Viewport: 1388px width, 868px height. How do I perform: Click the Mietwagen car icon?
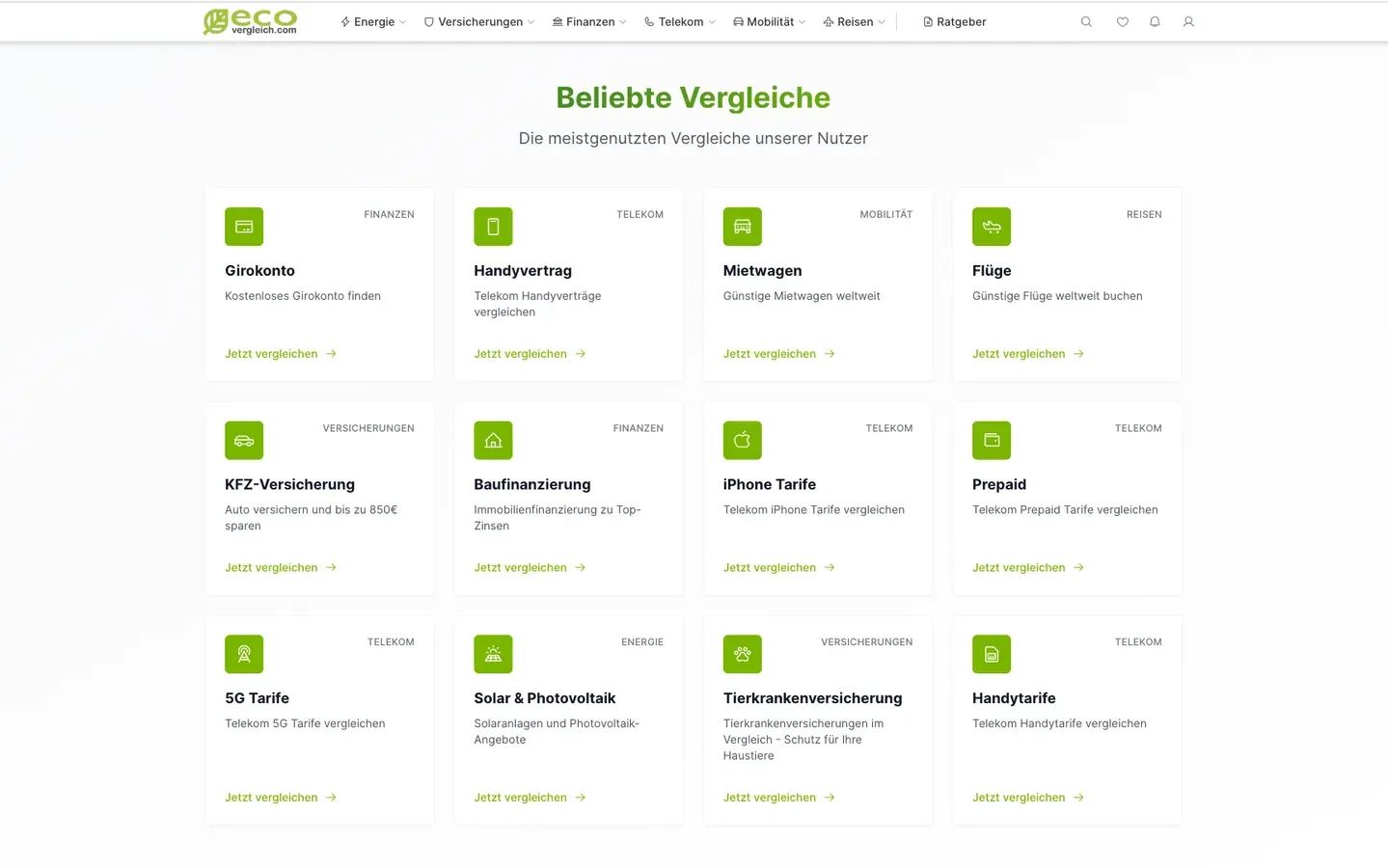coord(743,227)
